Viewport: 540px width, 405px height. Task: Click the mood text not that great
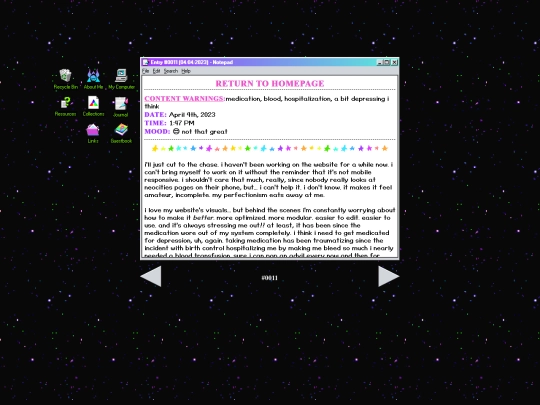pos(205,132)
